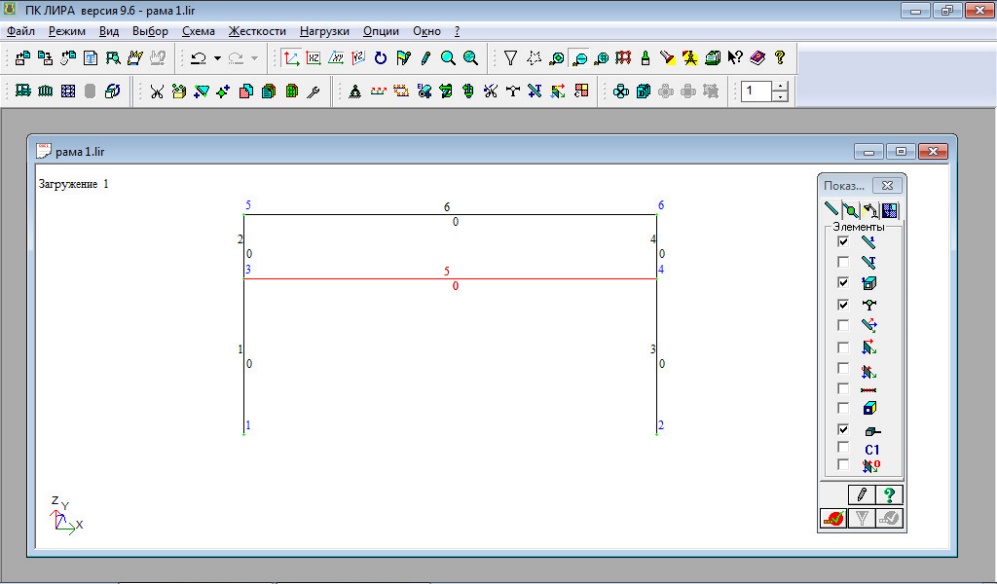Screen dimensions: 997x584
Task: Click the magnifier zoom icon
Action: click(448, 58)
